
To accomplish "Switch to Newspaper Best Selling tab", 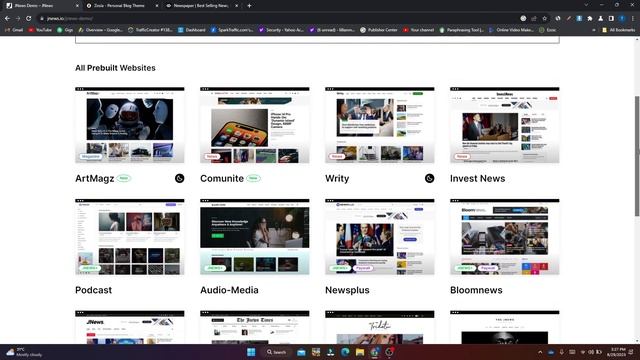I will (202, 6).
